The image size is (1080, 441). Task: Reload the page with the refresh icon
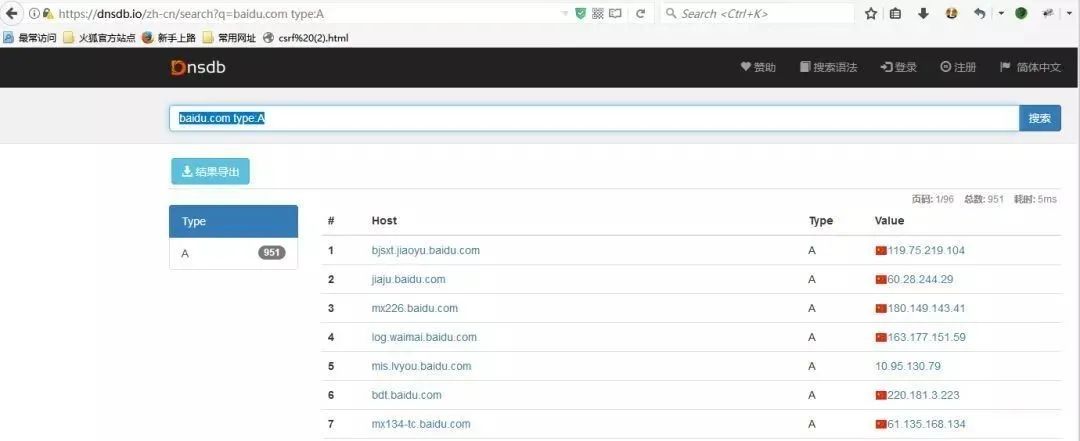coord(641,13)
